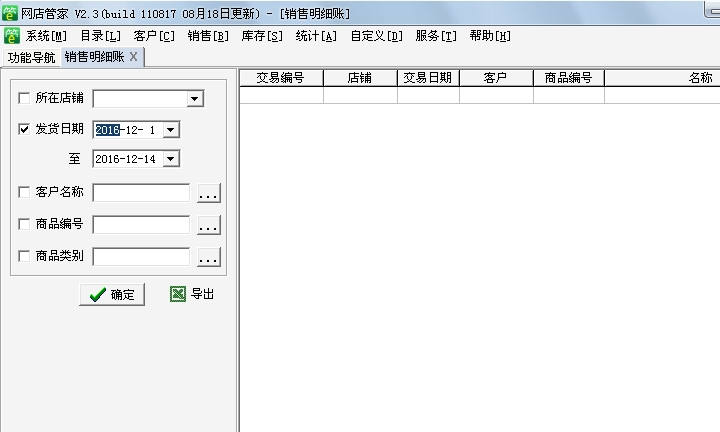Click the 名称 column header

(x=662, y=78)
